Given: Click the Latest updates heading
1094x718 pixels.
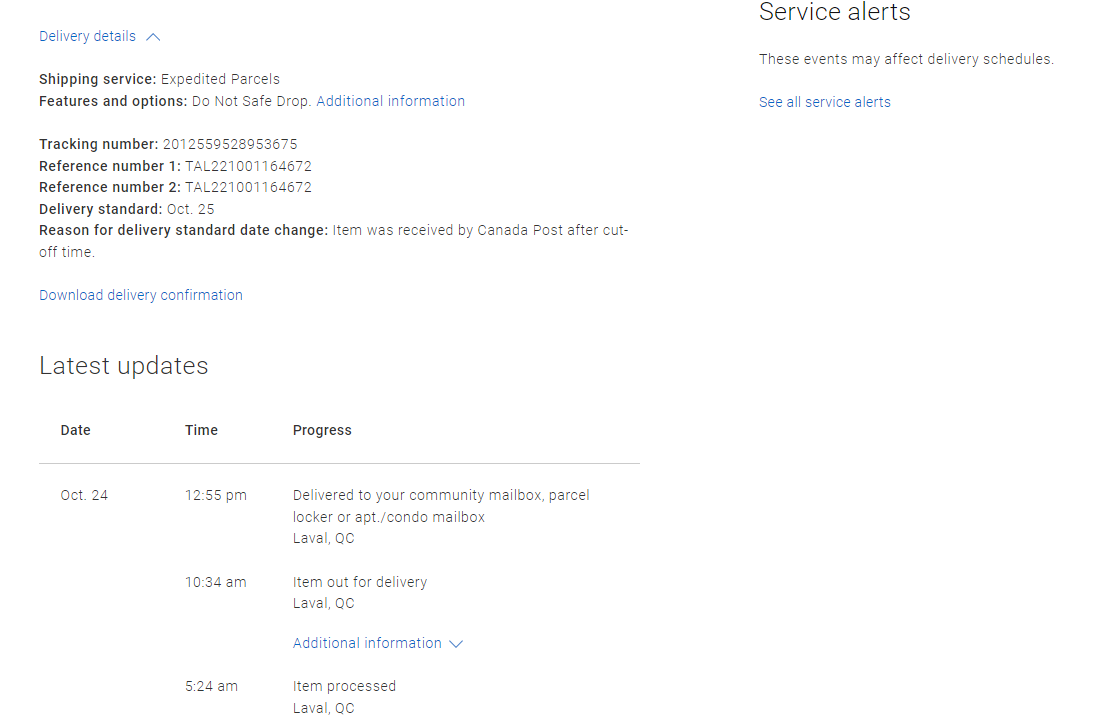Looking at the screenshot, I should click(124, 366).
